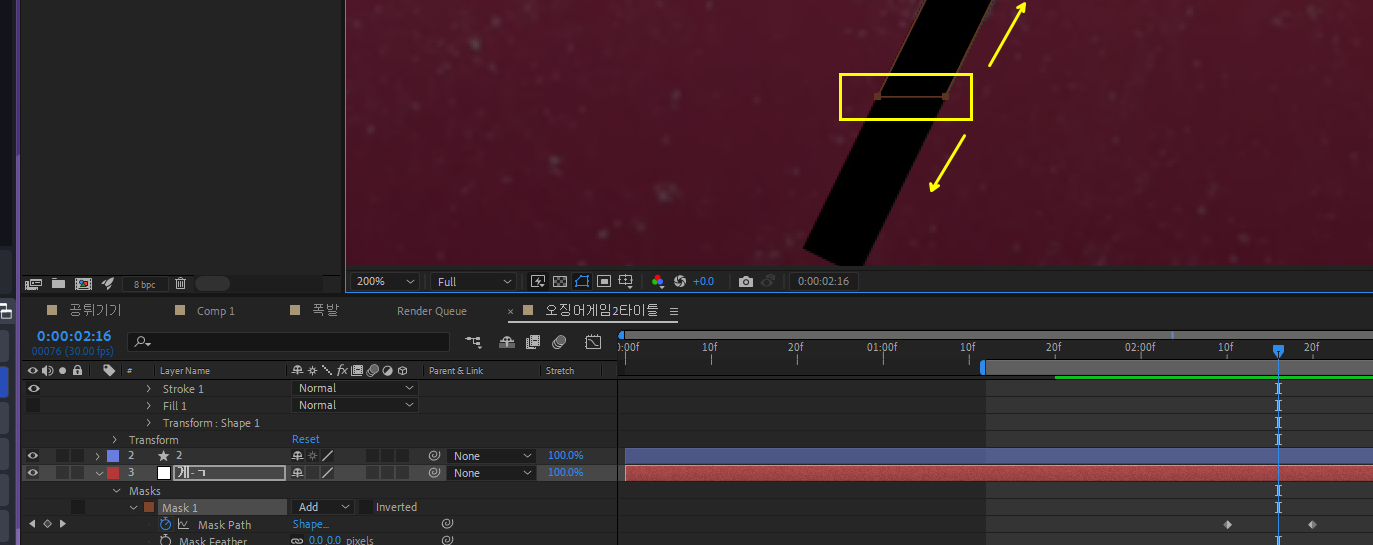Hide Stroke 1 with its eye icon
The width and height of the screenshot is (1373, 545).
(33, 388)
